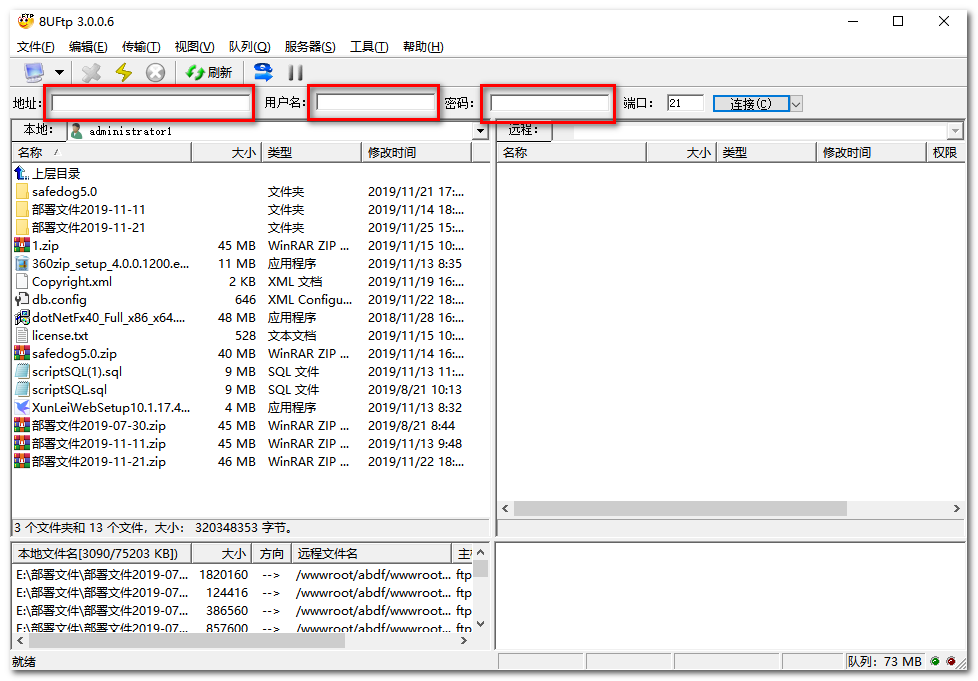The height and width of the screenshot is (681, 978).
Task: Click the 方向 queue column header
Action: pyautogui.click(x=272, y=554)
